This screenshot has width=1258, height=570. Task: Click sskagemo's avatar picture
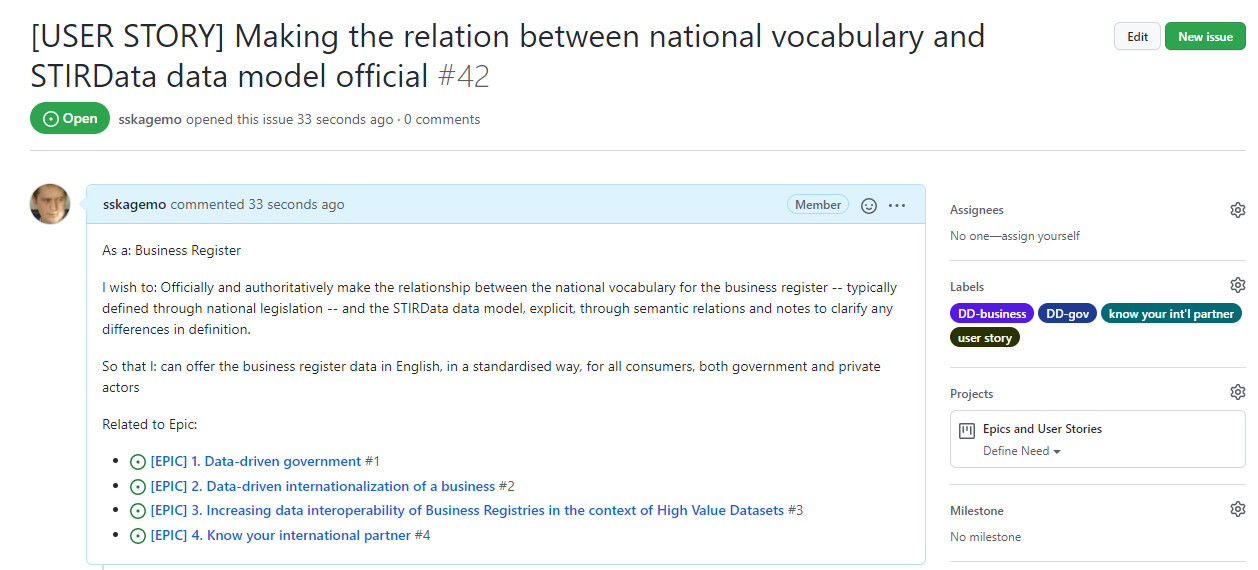(50, 204)
